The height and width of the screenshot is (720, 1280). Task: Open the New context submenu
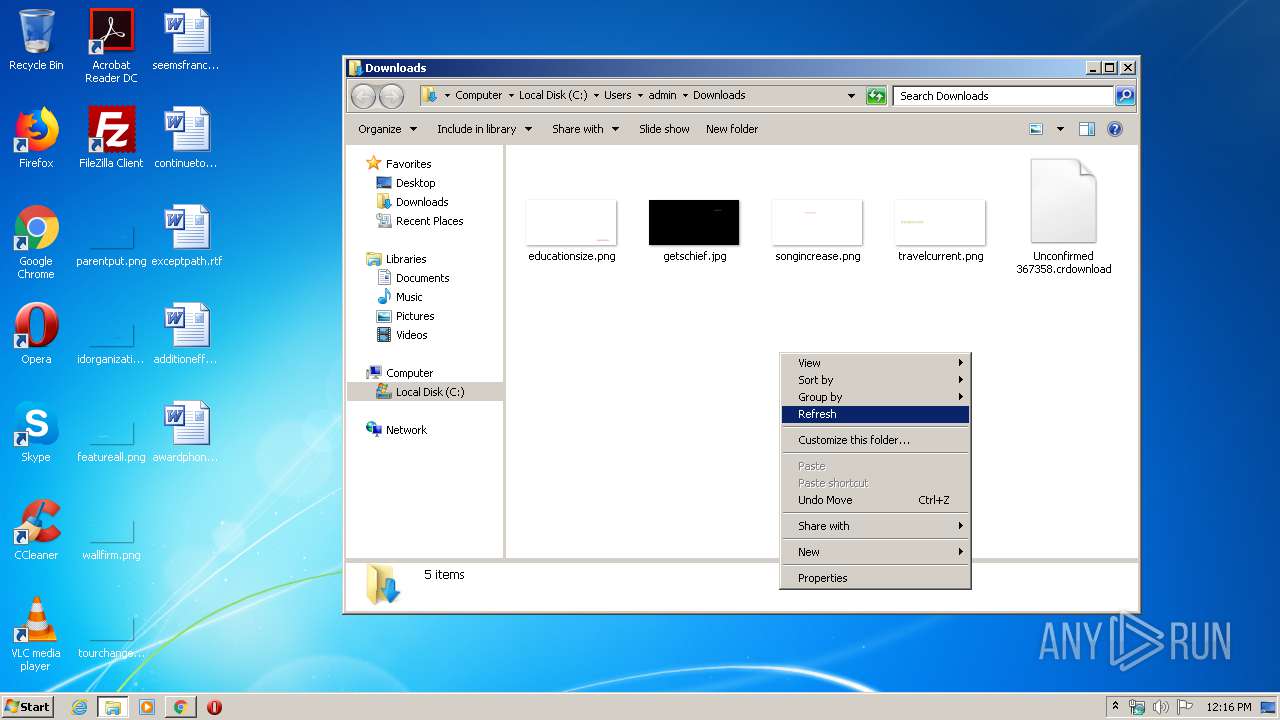[x=875, y=552]
